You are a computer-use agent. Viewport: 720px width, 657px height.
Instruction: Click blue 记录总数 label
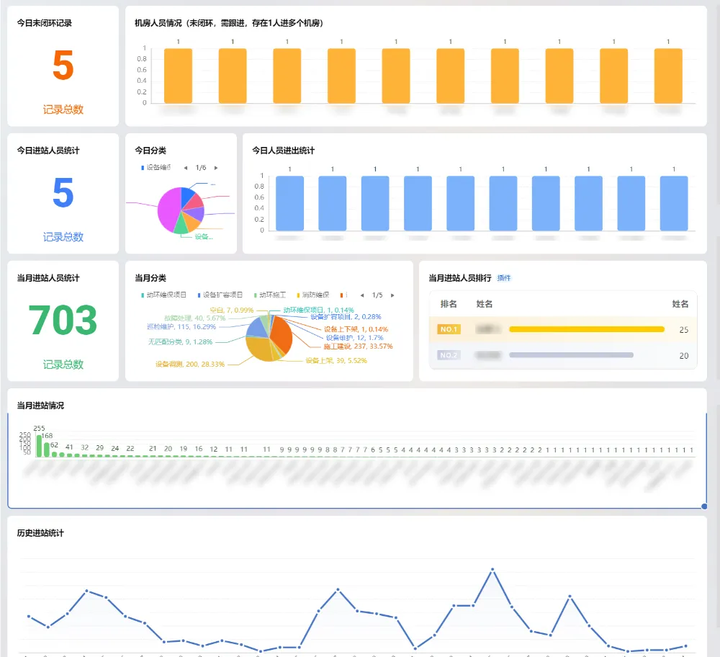(x=63, y=237)
